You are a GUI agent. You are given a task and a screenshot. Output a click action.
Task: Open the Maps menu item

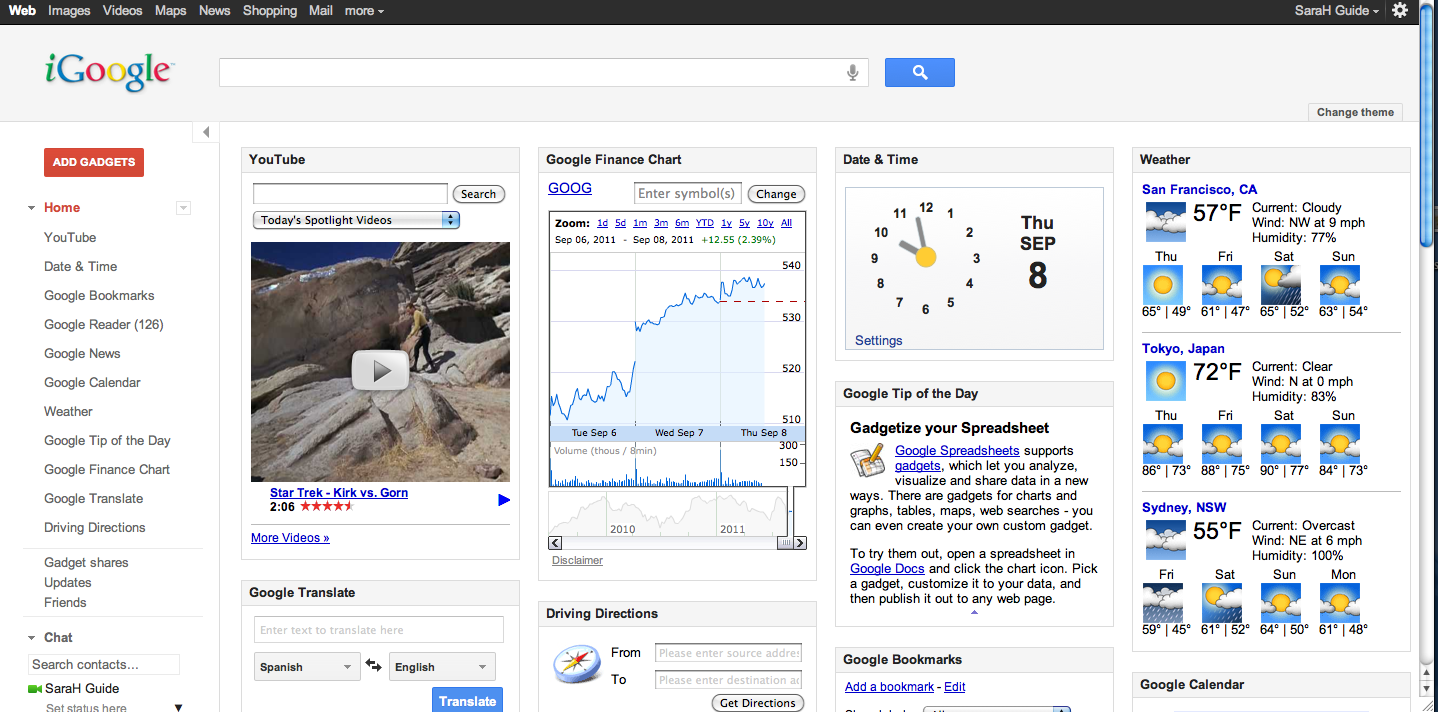(170, 11)
